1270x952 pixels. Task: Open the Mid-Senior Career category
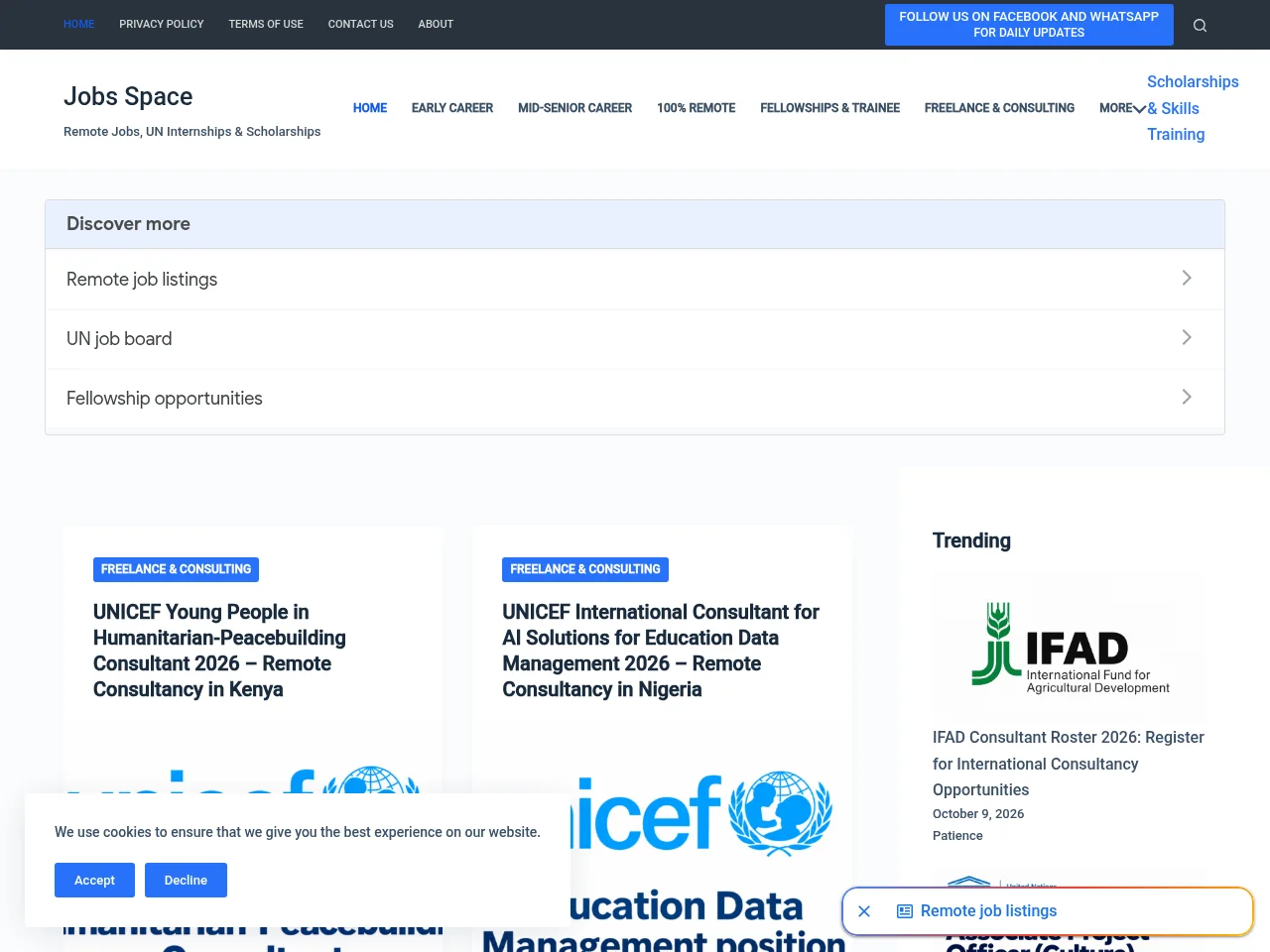point(574,108)
